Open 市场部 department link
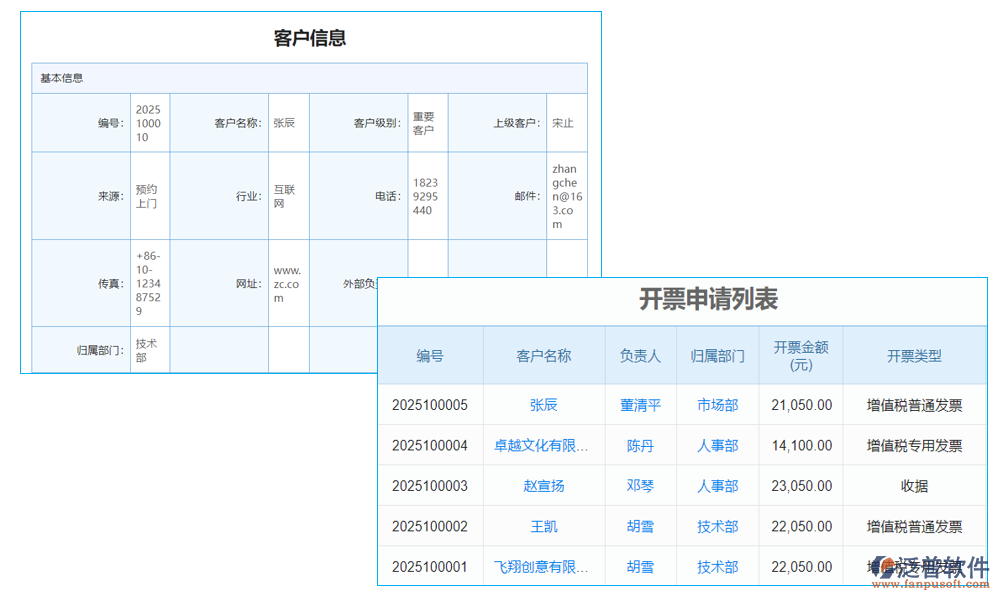Viewport: 1000px width, 600px height. [717, 405]
